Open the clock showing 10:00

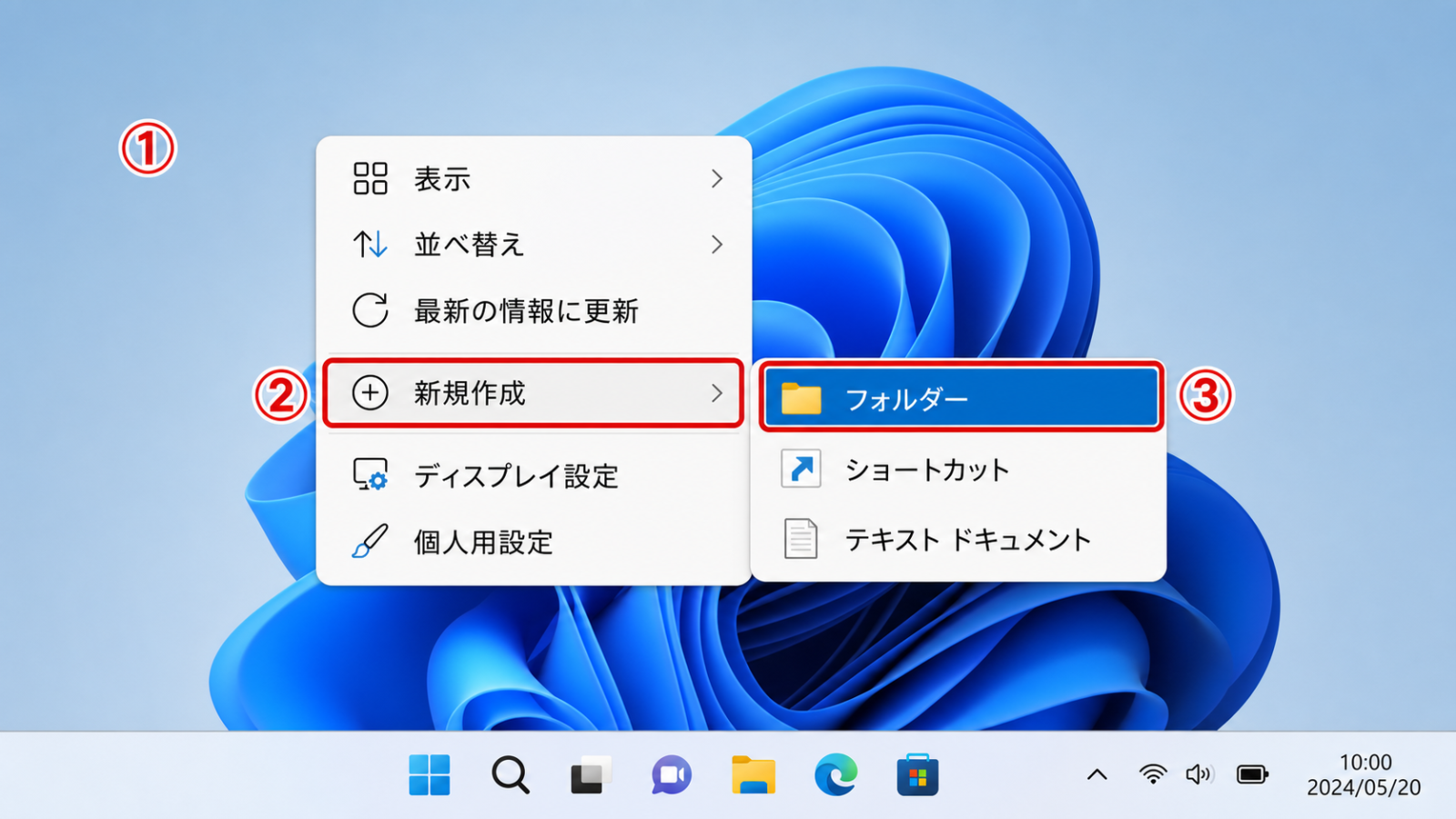pyautogui.click(x=1365, y=763)
